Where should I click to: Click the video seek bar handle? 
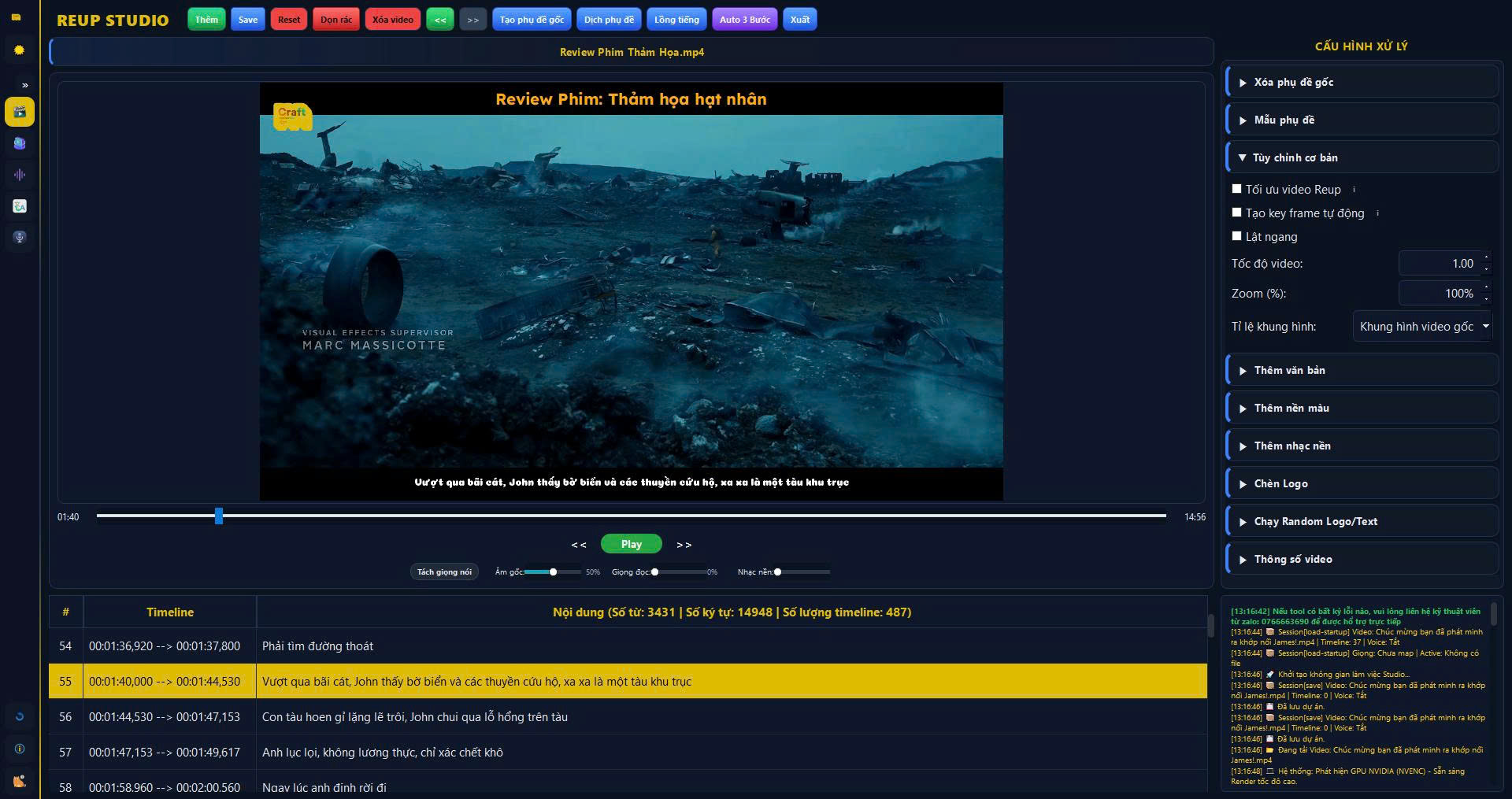click(219, 516)
